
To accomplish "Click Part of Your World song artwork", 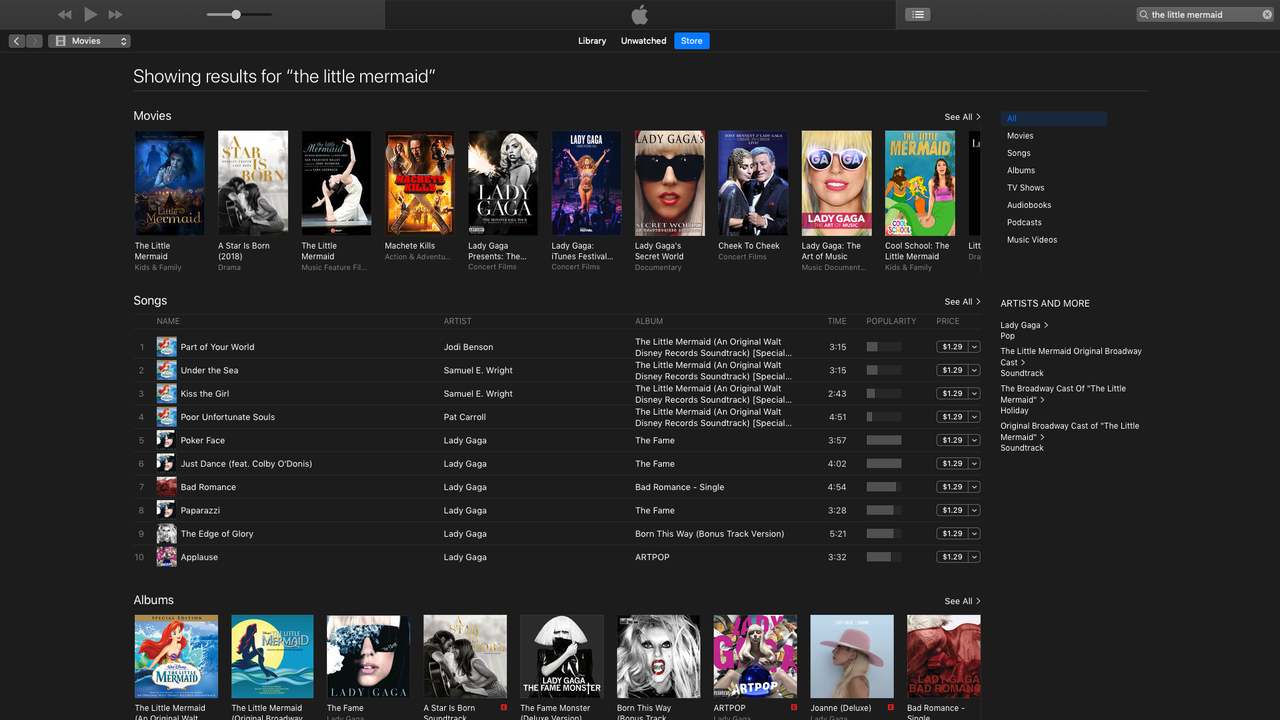I will coord(167,347).
